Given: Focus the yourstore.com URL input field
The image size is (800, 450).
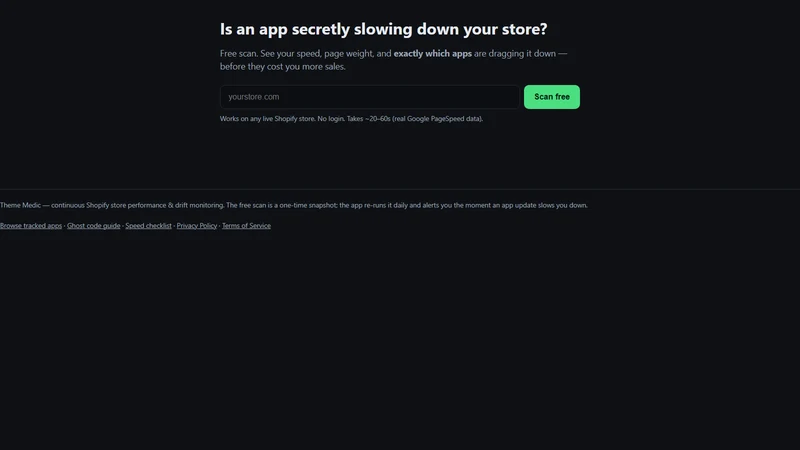Looking at the screenshot, I should (370, 97).
